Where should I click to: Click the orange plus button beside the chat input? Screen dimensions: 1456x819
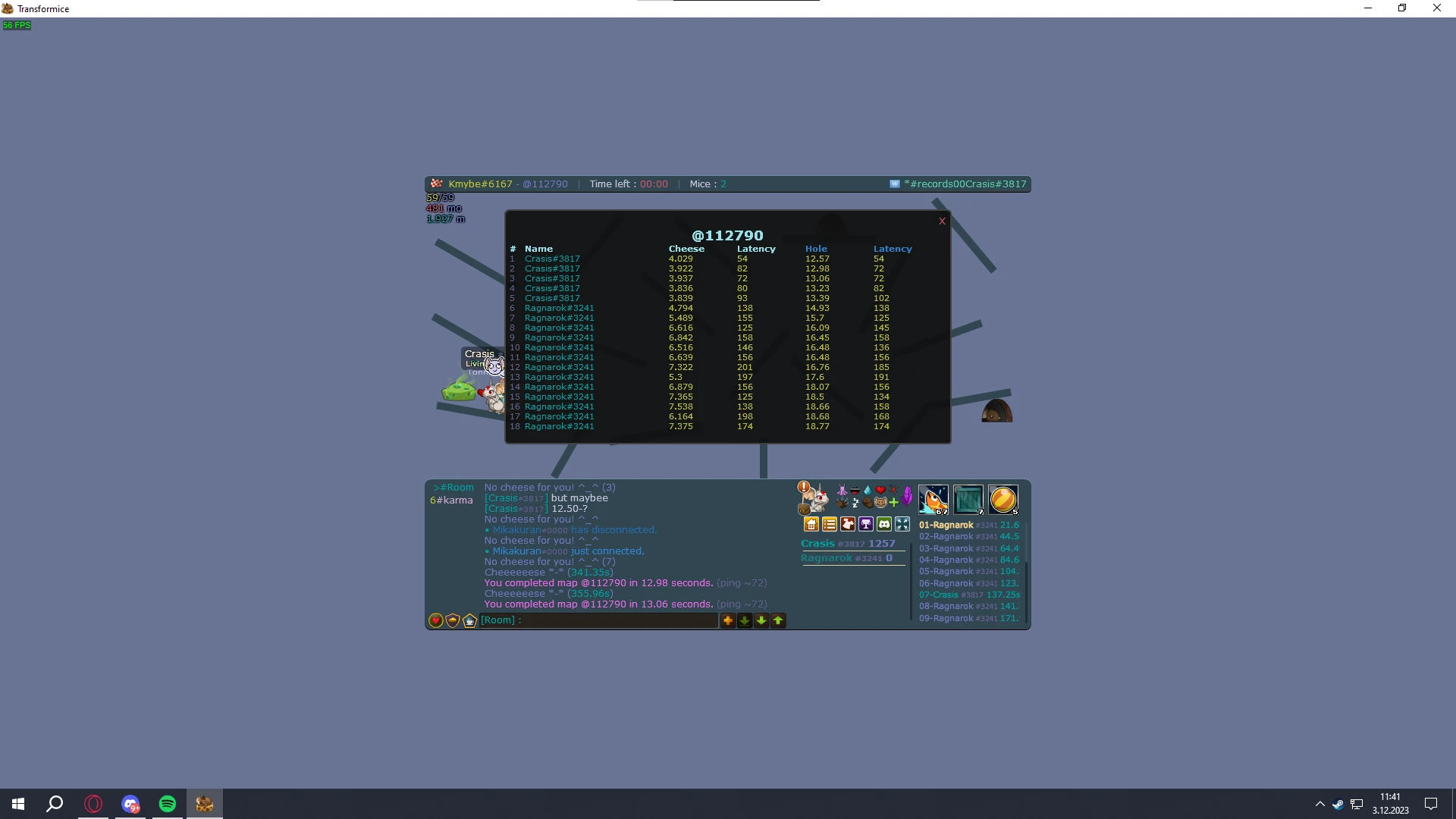tap(728, 620)
